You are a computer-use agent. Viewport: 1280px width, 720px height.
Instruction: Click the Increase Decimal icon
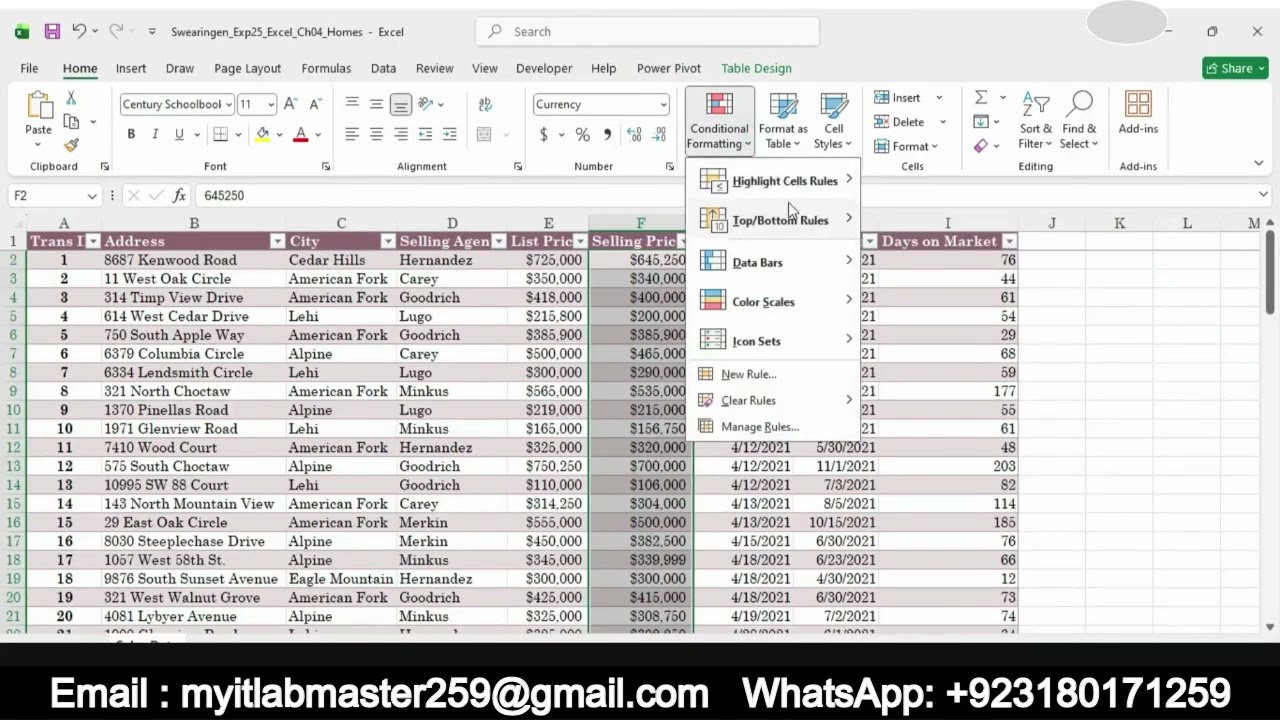(634, 134)
